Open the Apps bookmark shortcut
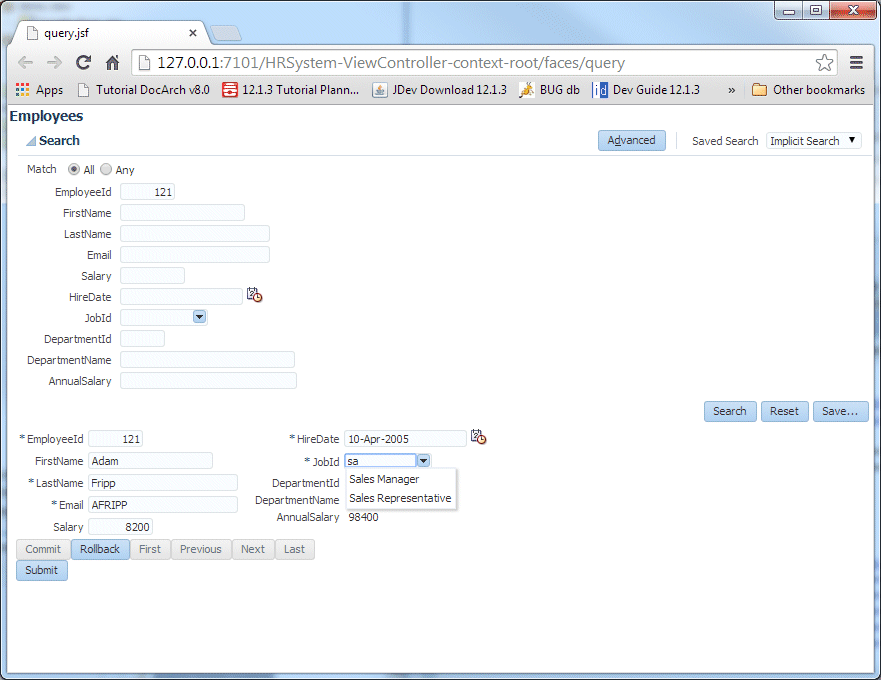This screenshot has width=881, height=680. (x=39, y=90)
